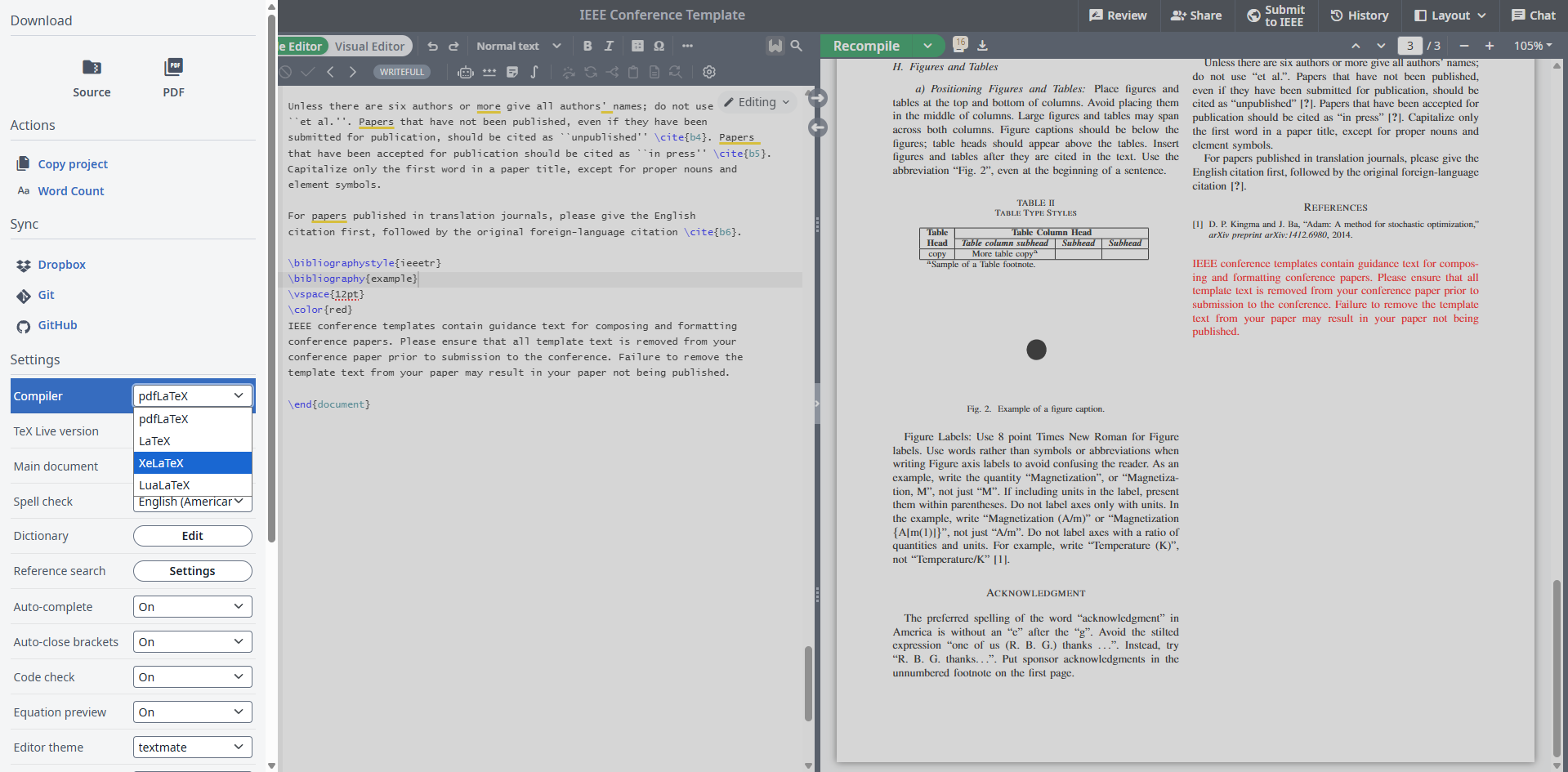This screenshot has width=1568, height=772.
Task: Click the Bold formatting icon
Action: coord(587,47)
